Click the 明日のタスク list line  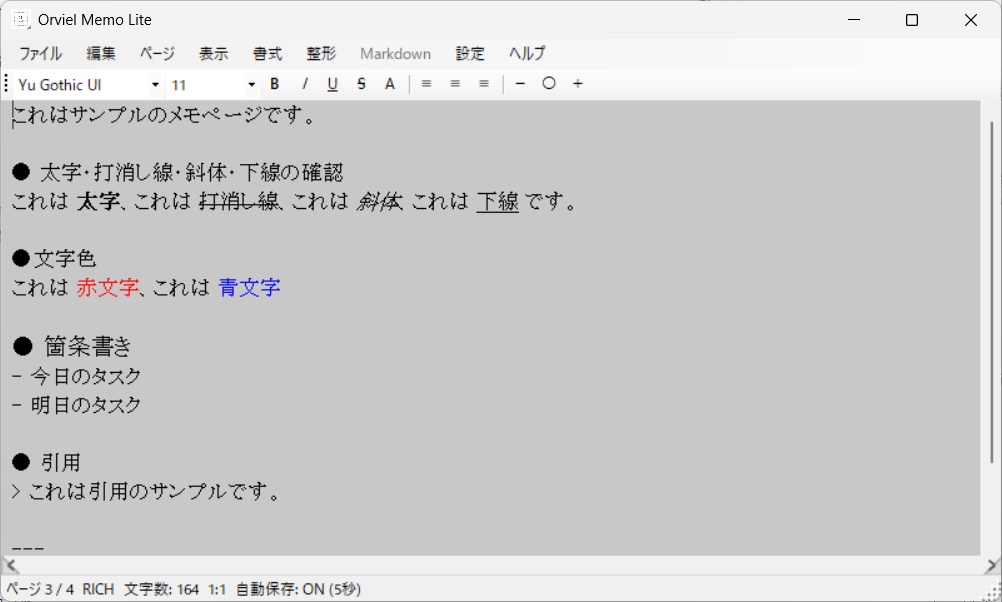77,405
